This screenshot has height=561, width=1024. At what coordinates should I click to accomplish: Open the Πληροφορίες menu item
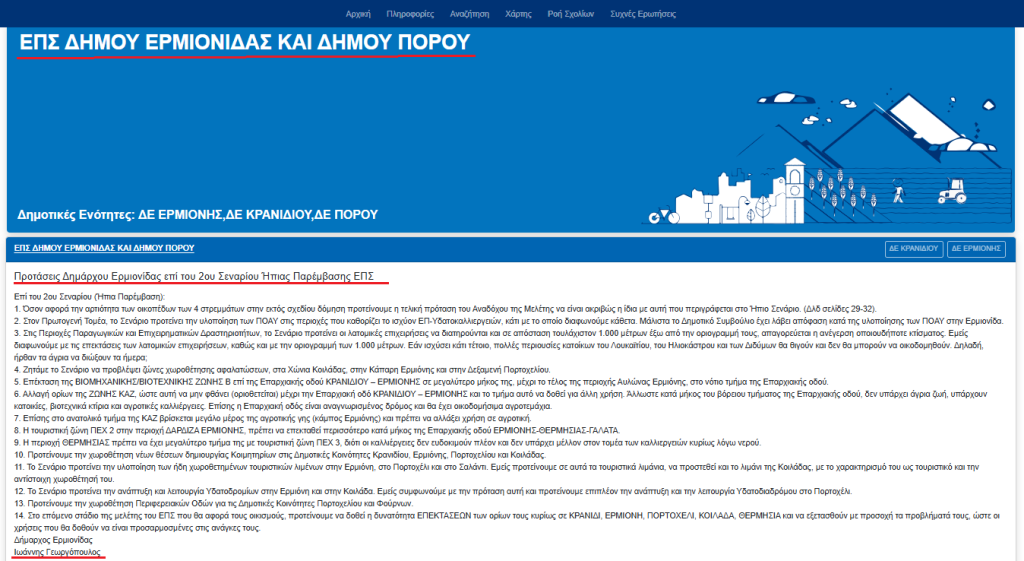click(x=410, y=14)
